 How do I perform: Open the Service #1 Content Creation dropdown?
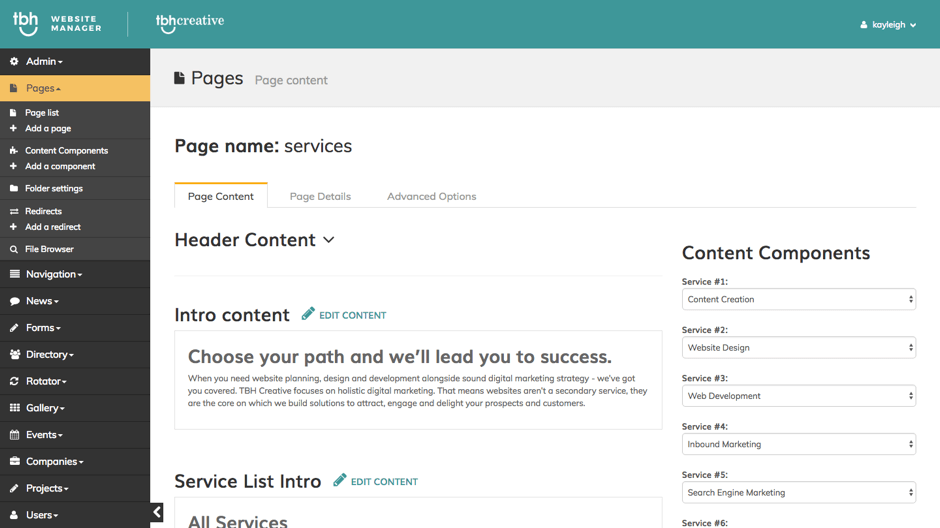(799, 299)
